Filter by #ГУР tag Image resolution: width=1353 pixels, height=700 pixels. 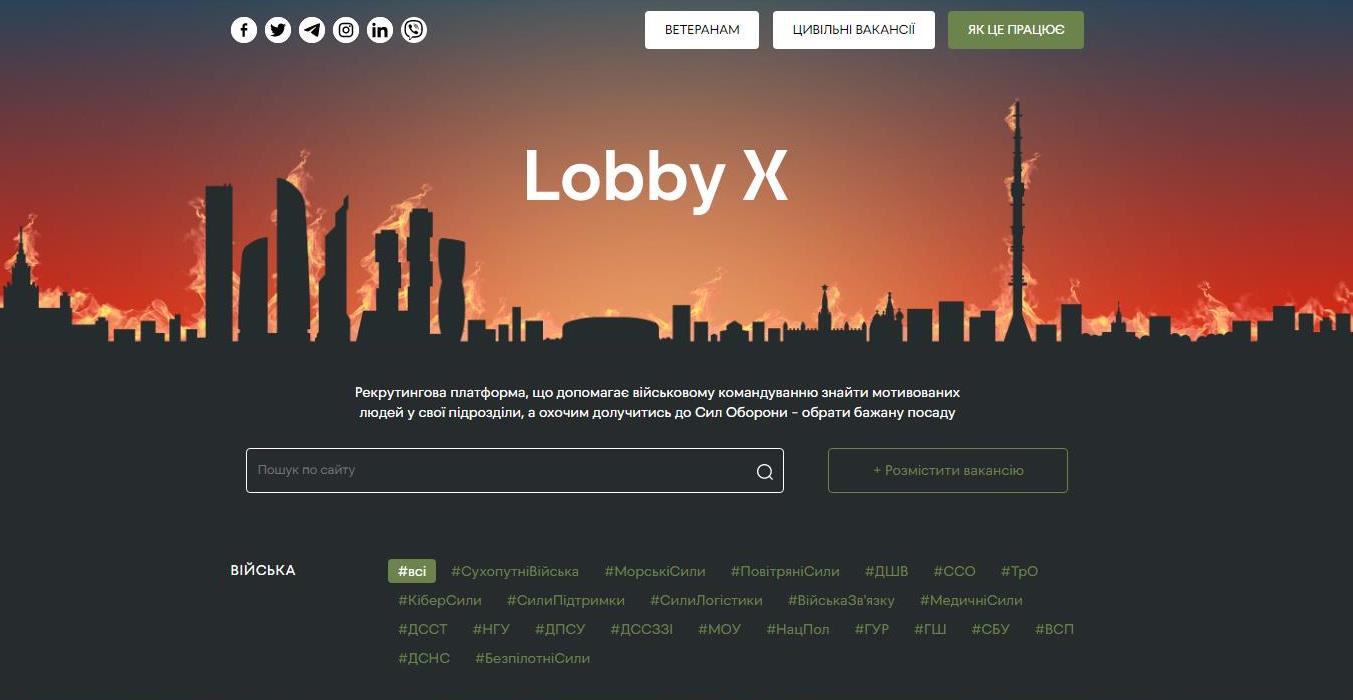click(872, 629)
